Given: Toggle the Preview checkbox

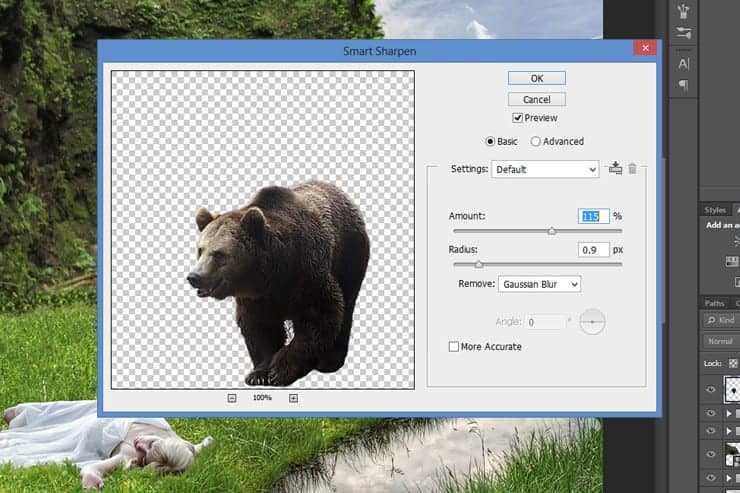Looking at the screenshot, I should pos(518,117).
